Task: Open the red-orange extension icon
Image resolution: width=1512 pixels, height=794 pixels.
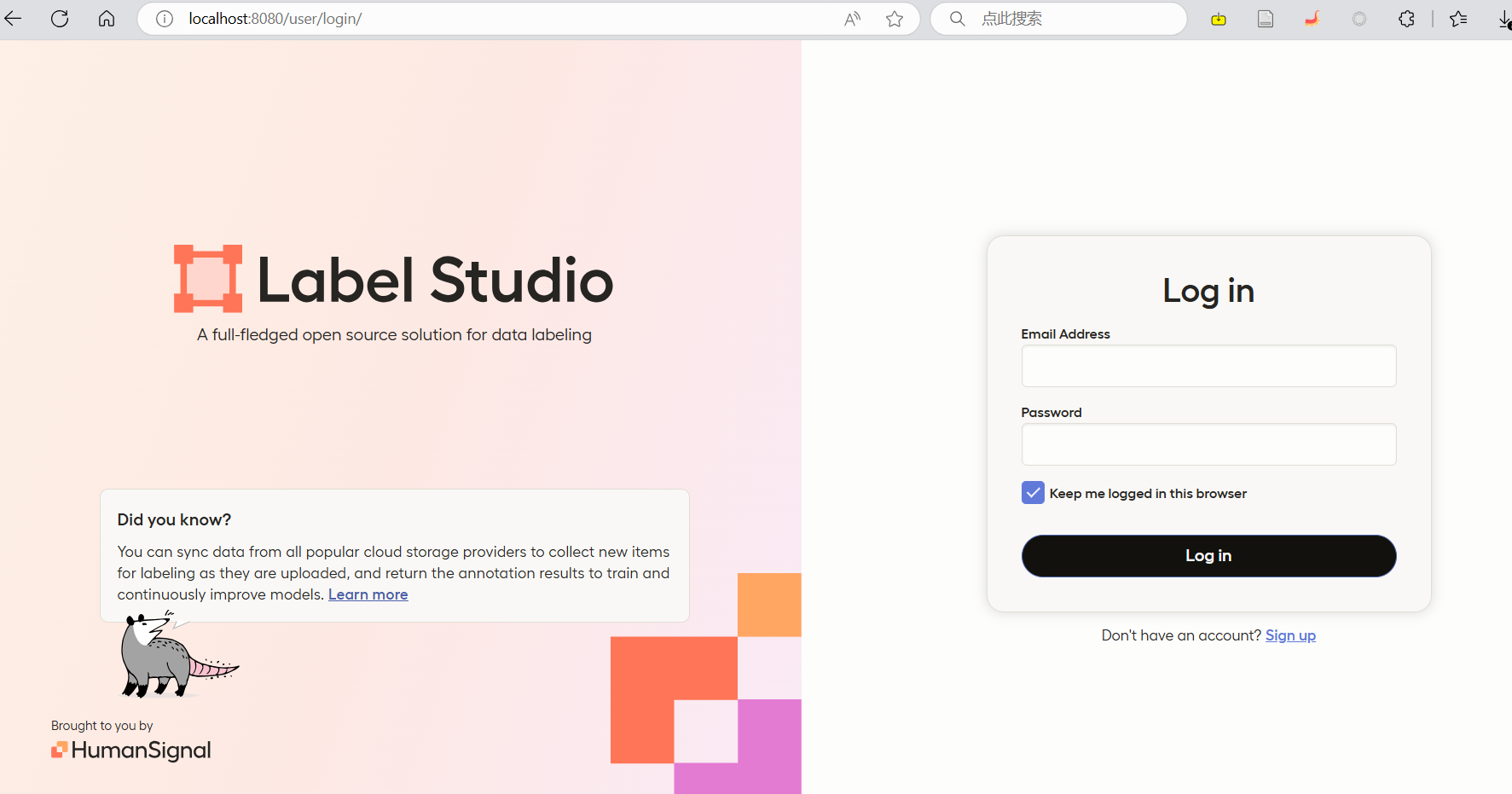Action: [1312, 18]
